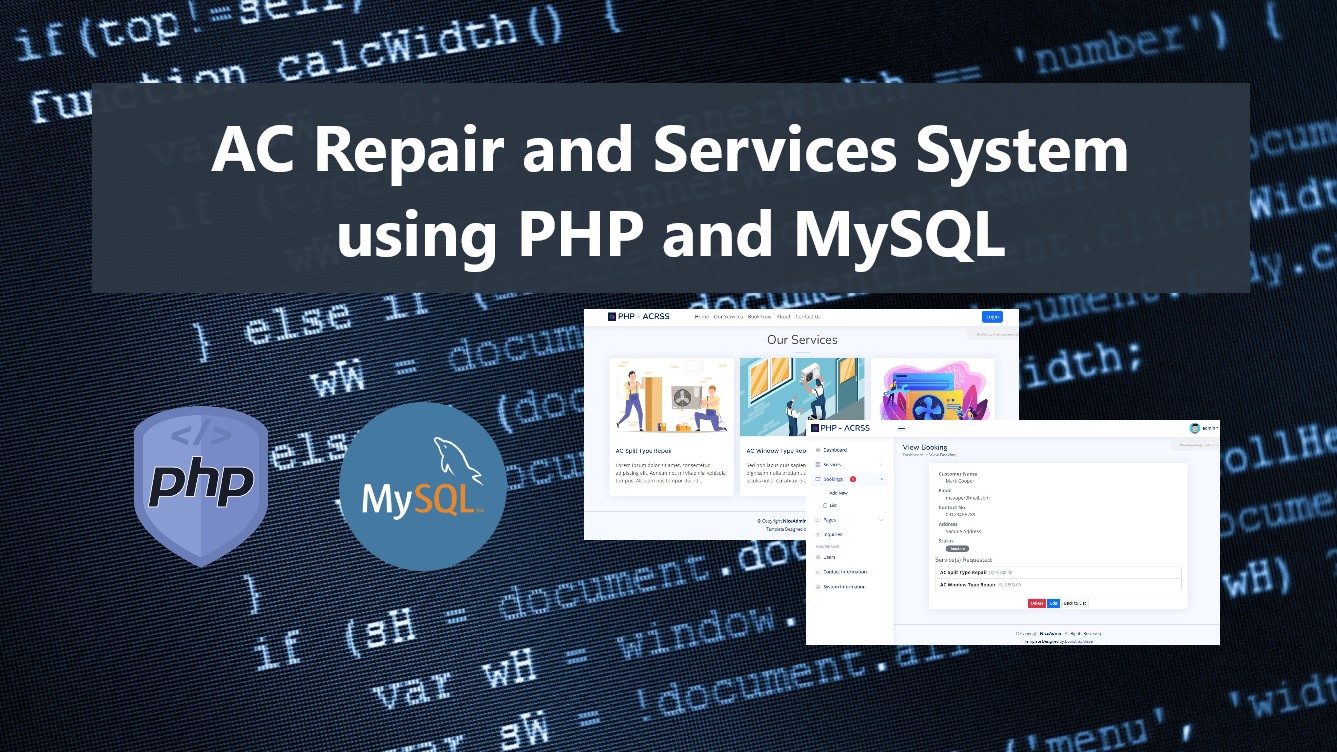Viewport: 1337px width, 752px height.
Task: Open Users in the admin sidebar
Action: click(x=829, y=557)
